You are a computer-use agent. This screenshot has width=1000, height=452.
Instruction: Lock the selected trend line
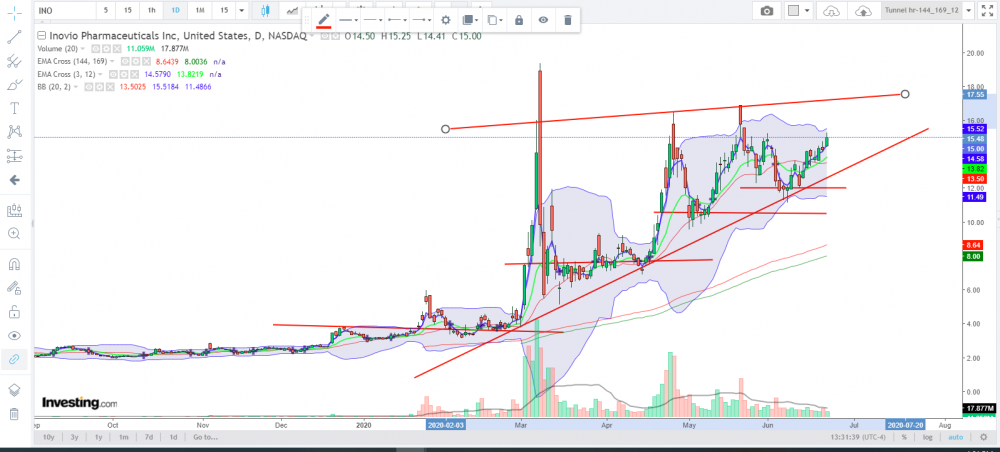[519, 20]
